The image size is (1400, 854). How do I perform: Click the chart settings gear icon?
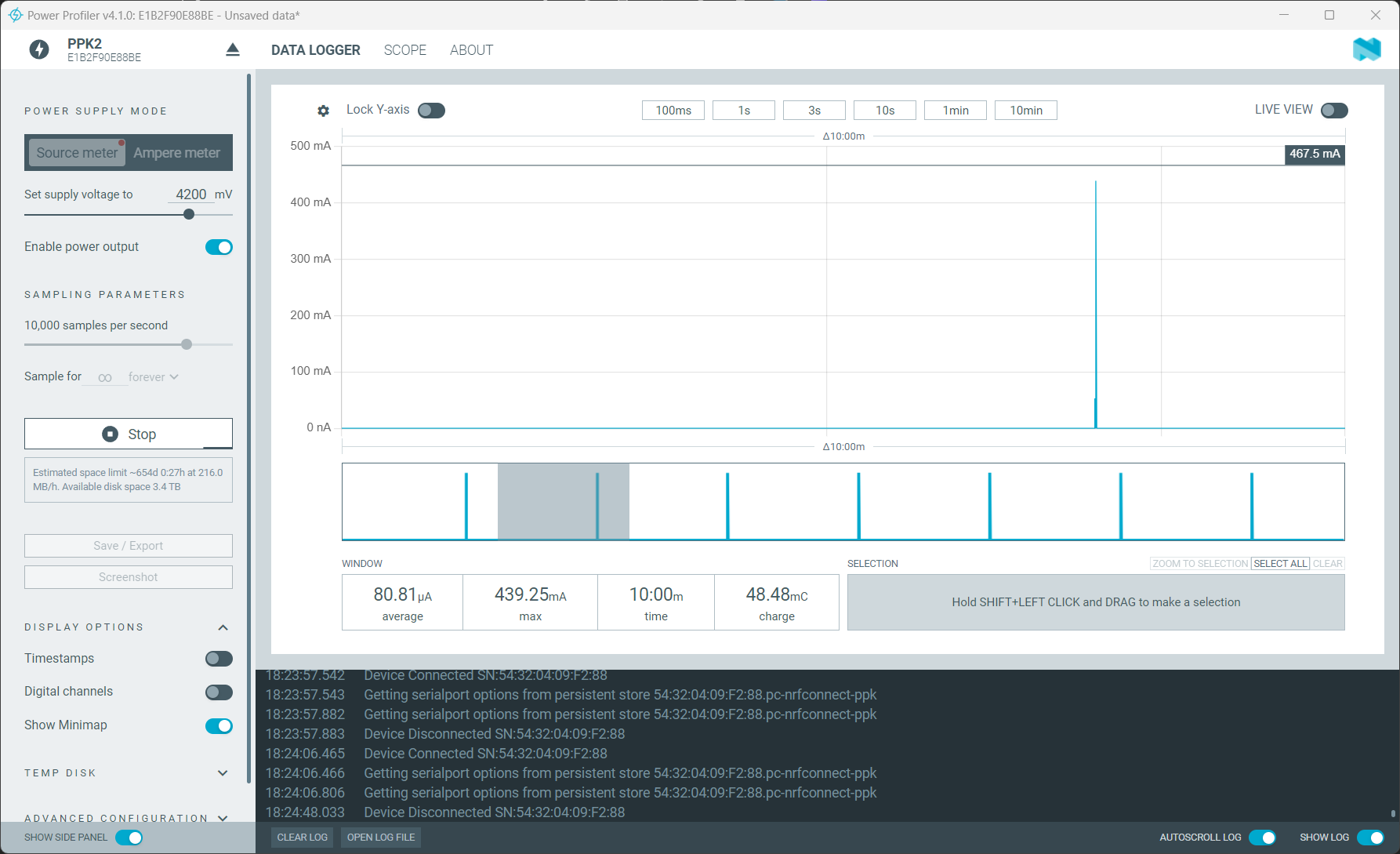(x=323, y=111)
